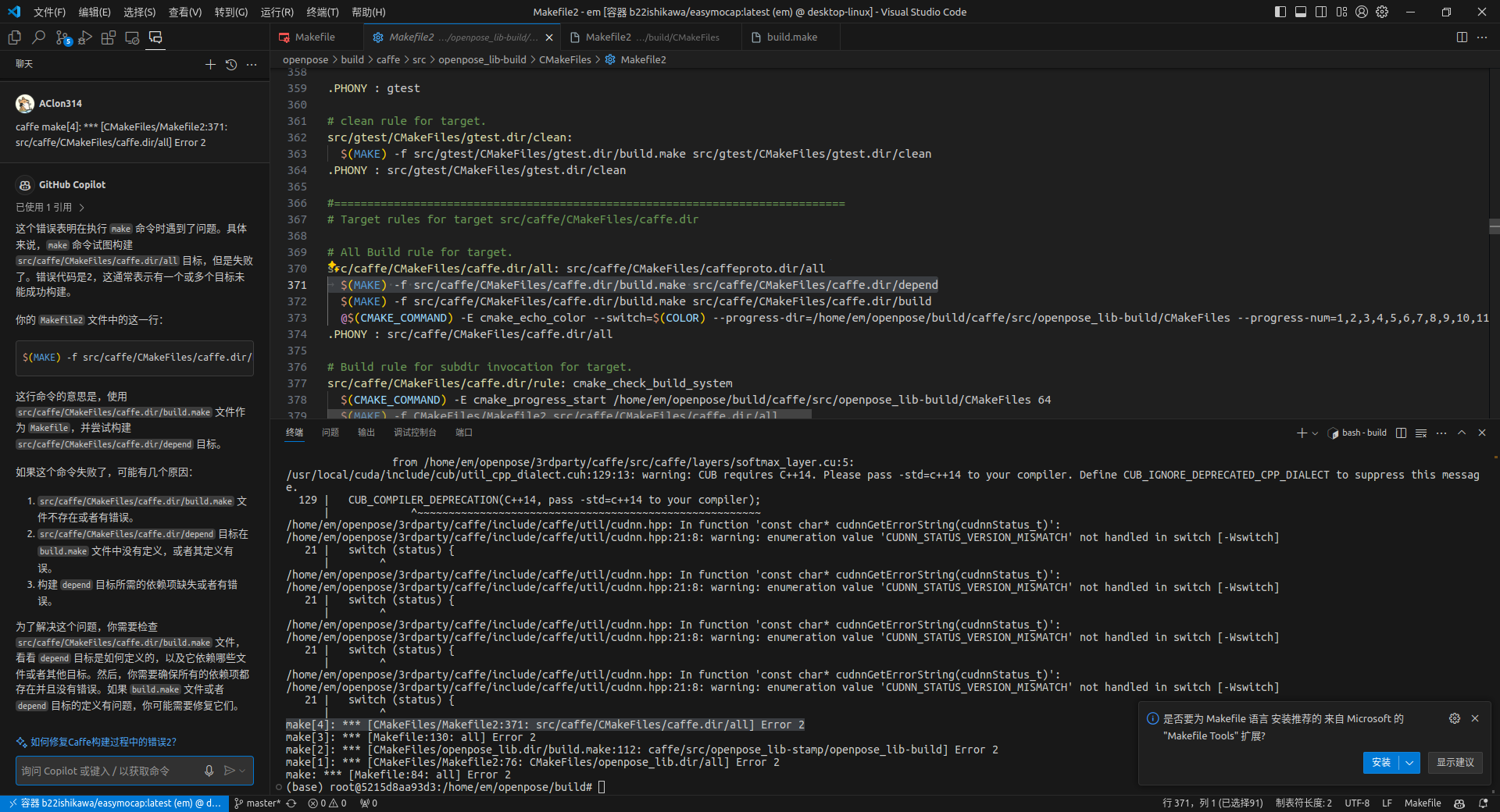The width and height of the screenshot is (1500, 812).
Task: Start a new chat with plus icon
Action: click(x=210, y=64)
